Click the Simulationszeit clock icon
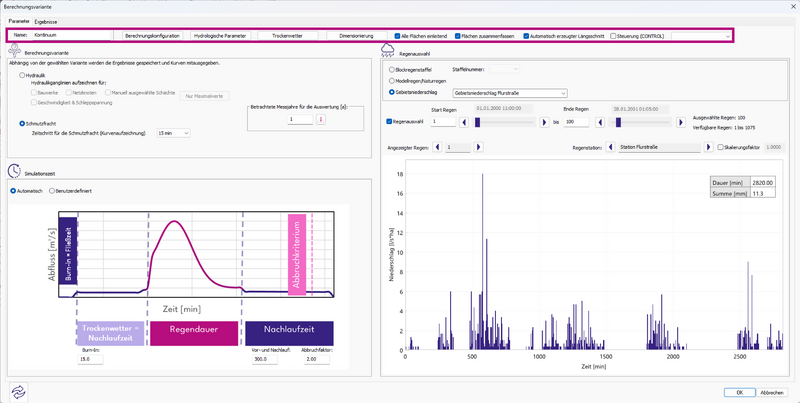This screenshot has width=800, height=403. [x=14, y=171]
